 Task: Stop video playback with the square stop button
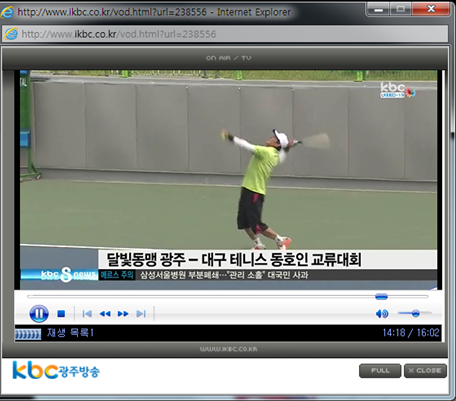point(61,314)
